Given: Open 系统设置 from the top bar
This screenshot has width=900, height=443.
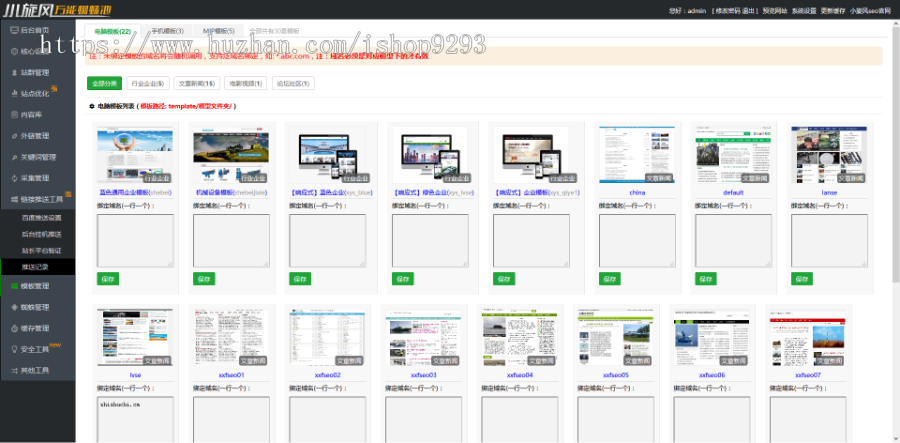Looking at the screenshot, I should 803,10.
